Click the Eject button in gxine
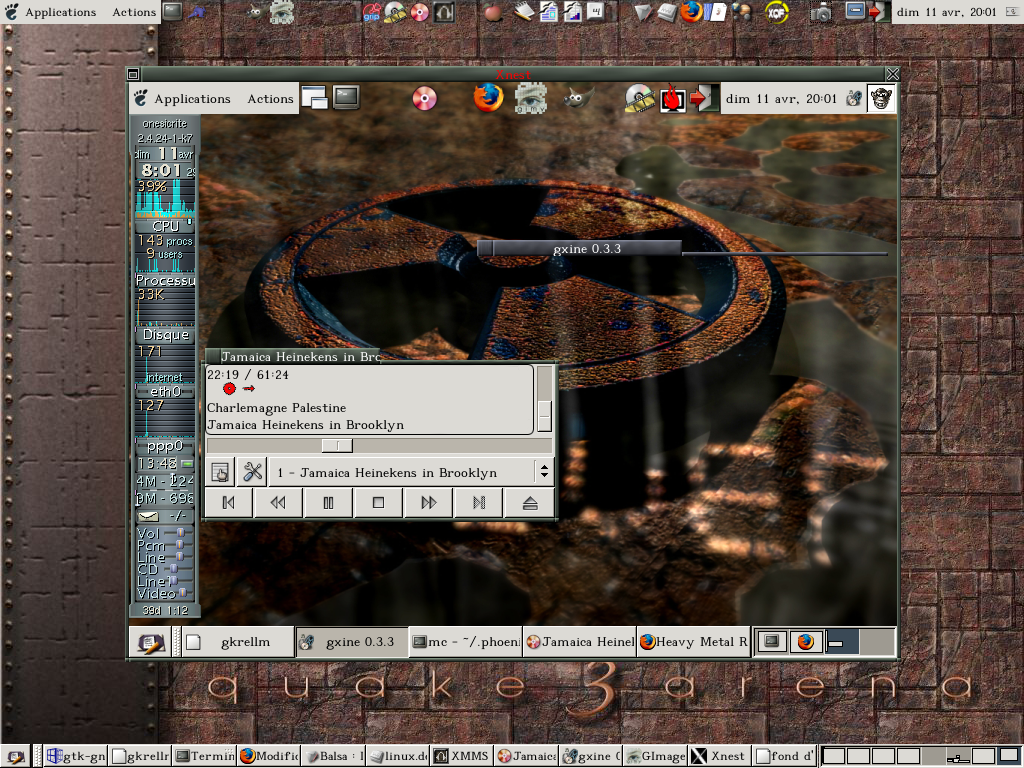Image resolution: width=1024 pixels, height=768 pixels. tap(530, 503)
